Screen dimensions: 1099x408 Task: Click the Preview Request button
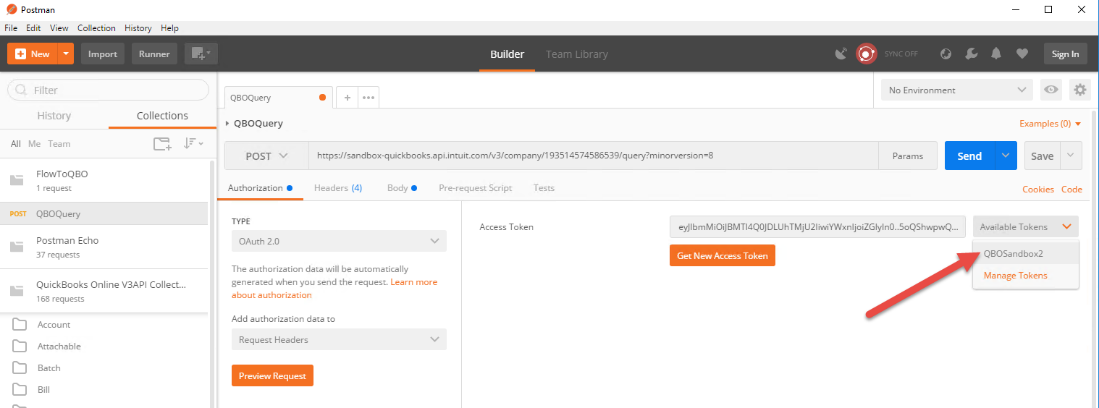(273, 376)
